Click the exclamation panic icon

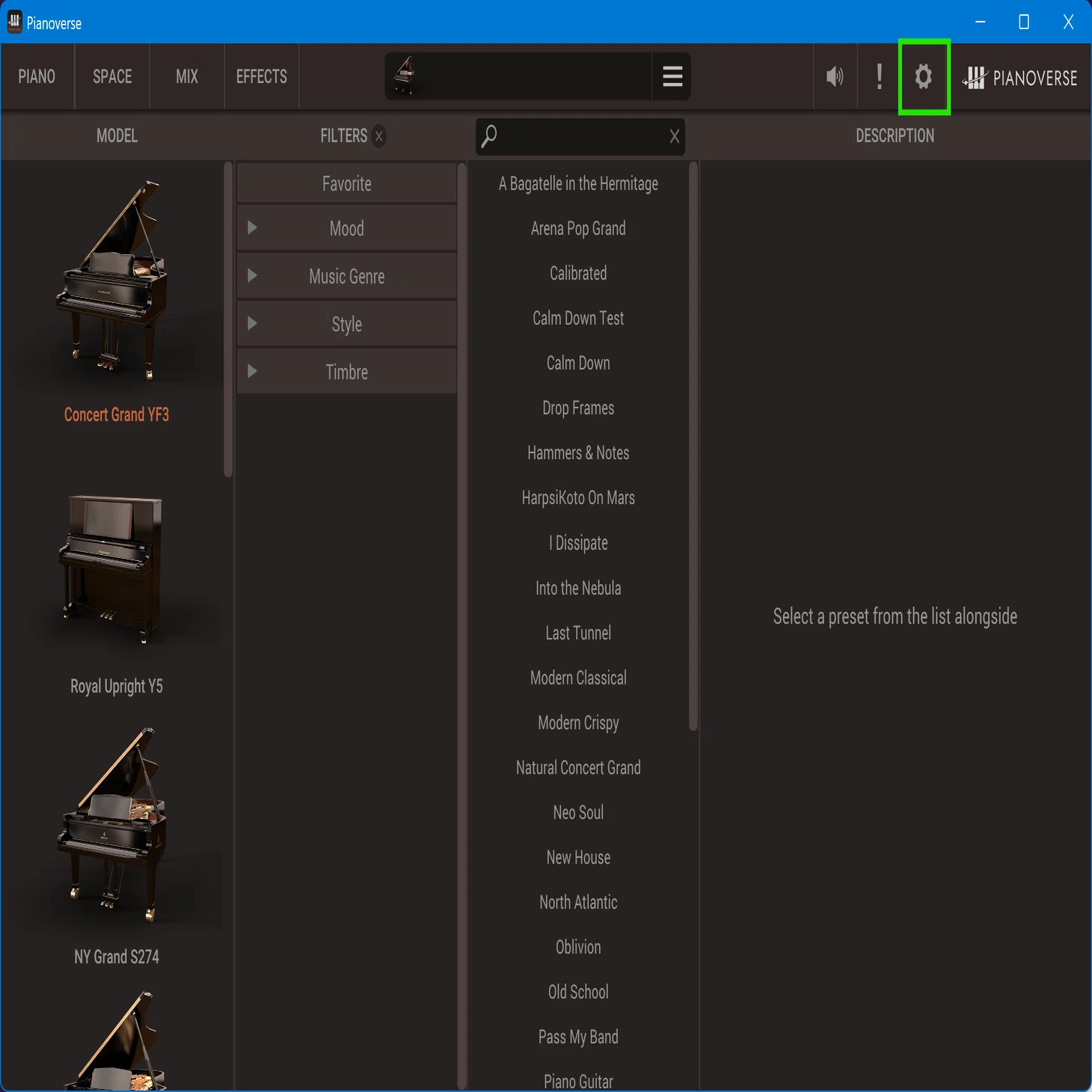(x=880, y=76)
